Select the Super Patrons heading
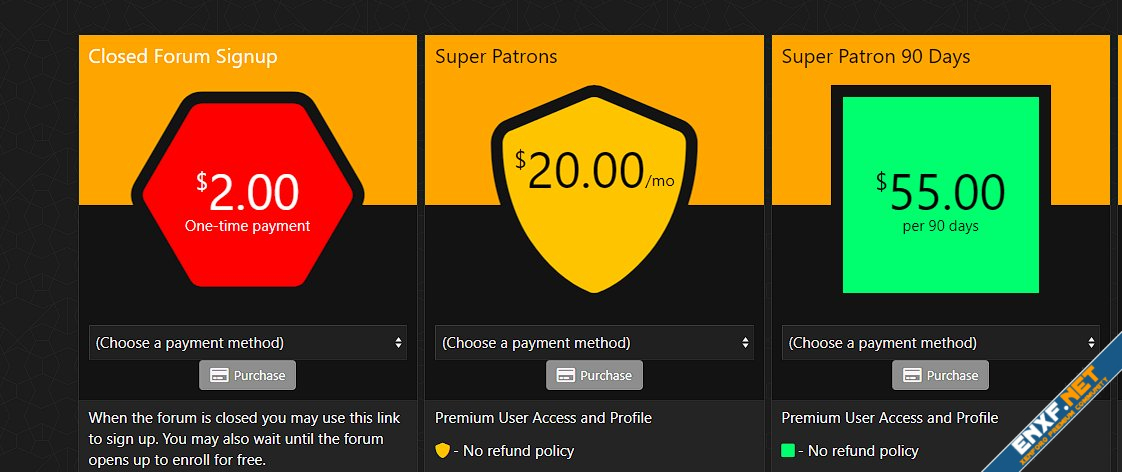 (x=496, y=57)
